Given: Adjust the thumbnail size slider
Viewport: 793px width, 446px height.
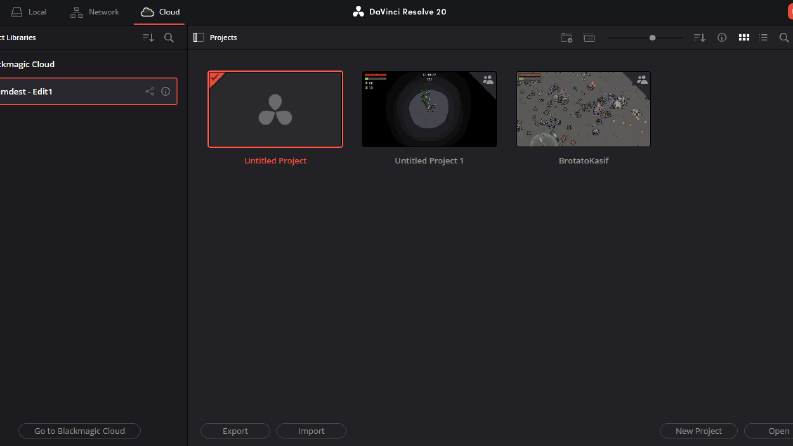Looking at the screenshot, I should [652, 37].
